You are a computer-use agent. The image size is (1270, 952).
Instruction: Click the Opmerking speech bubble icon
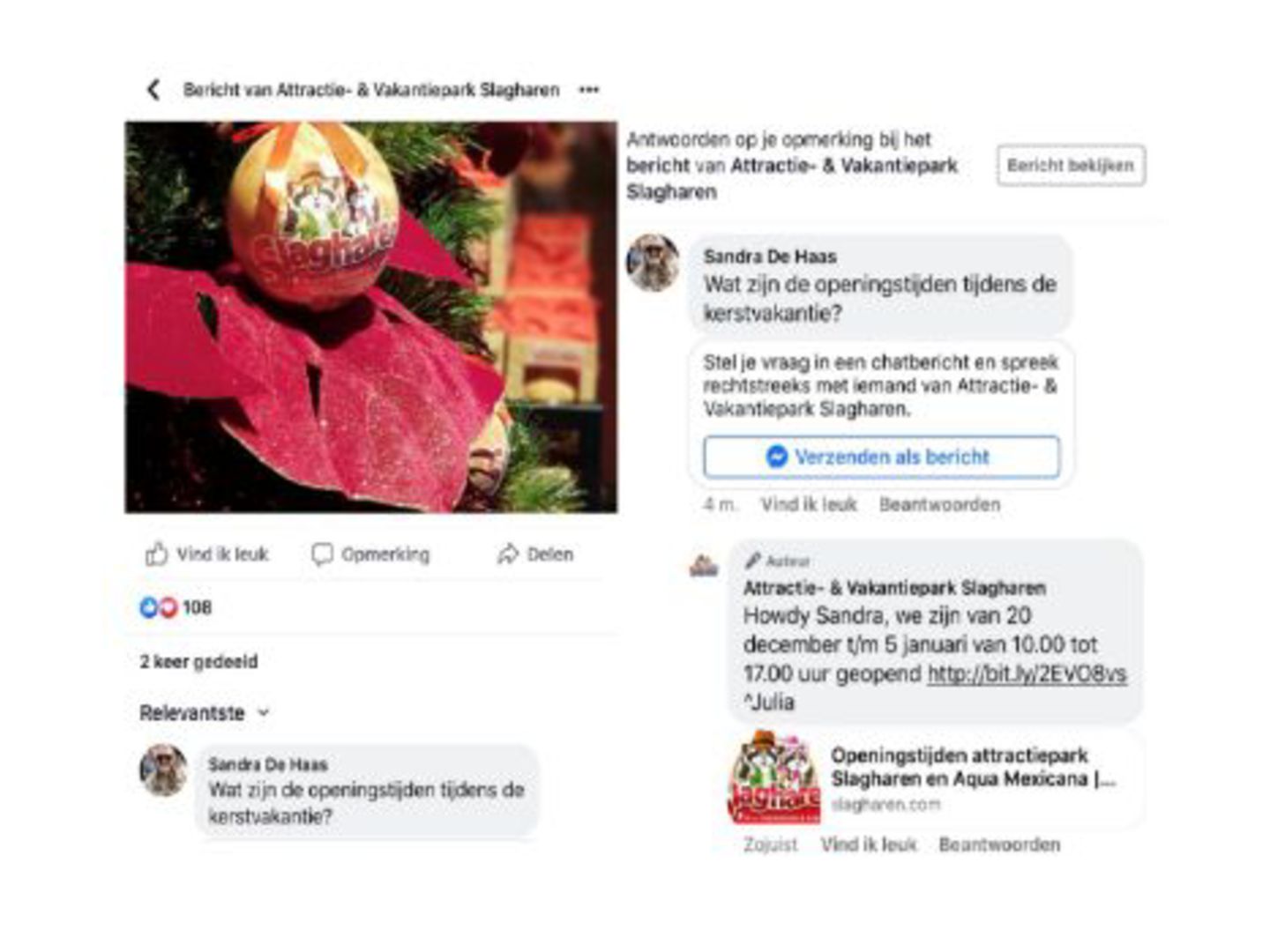click(322, 554)
